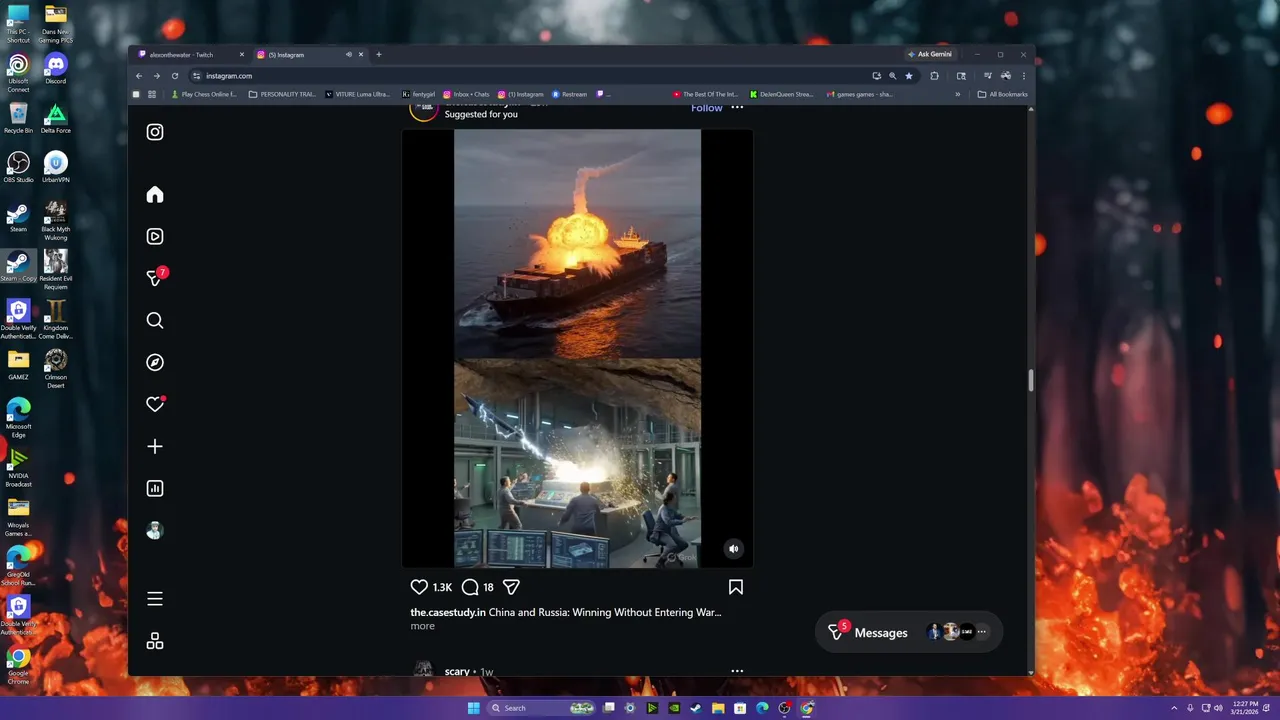Go forward in browser history

(x=157, y=76)
